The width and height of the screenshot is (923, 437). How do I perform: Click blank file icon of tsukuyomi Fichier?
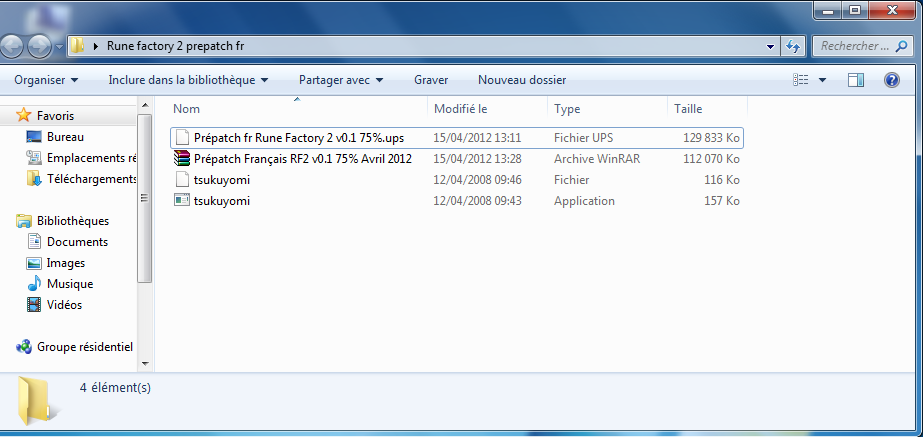point(182,179)
